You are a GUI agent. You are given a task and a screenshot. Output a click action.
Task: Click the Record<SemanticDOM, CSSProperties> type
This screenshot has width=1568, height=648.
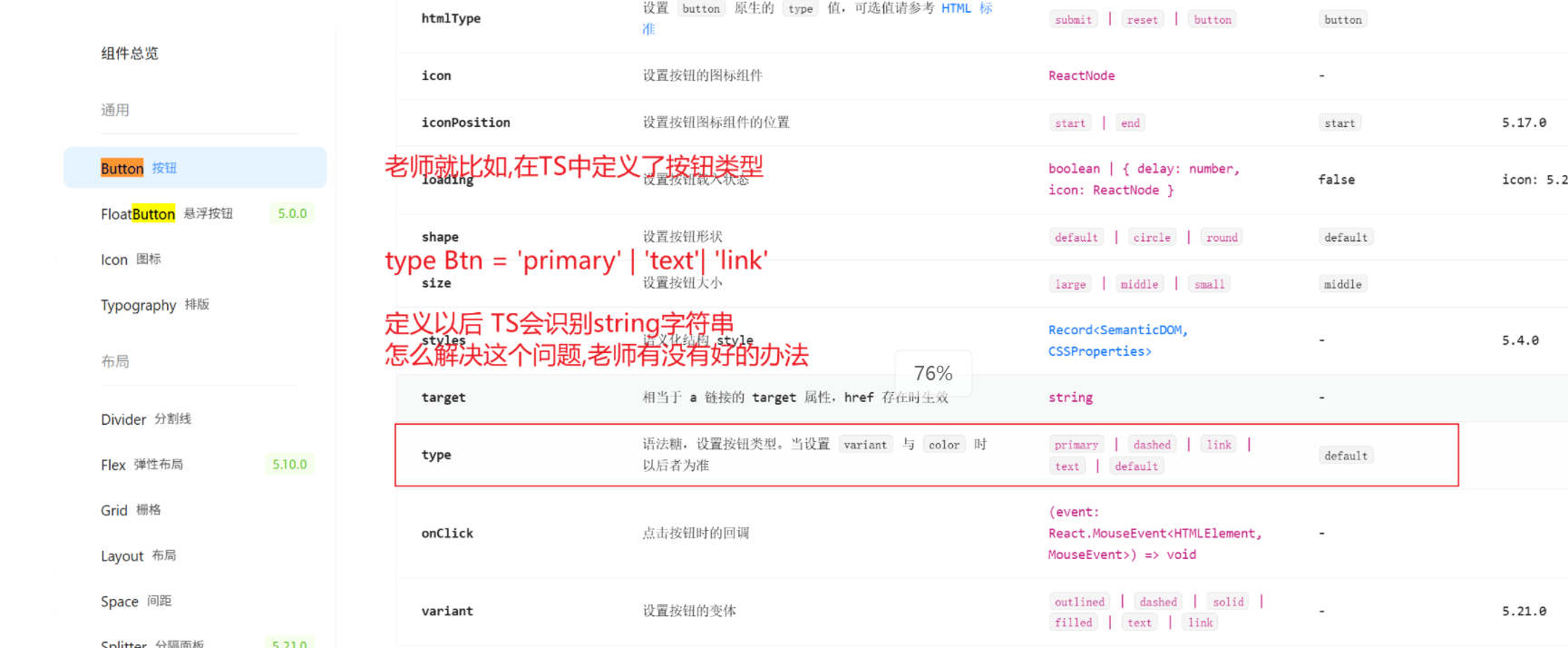click(1118, 340)
